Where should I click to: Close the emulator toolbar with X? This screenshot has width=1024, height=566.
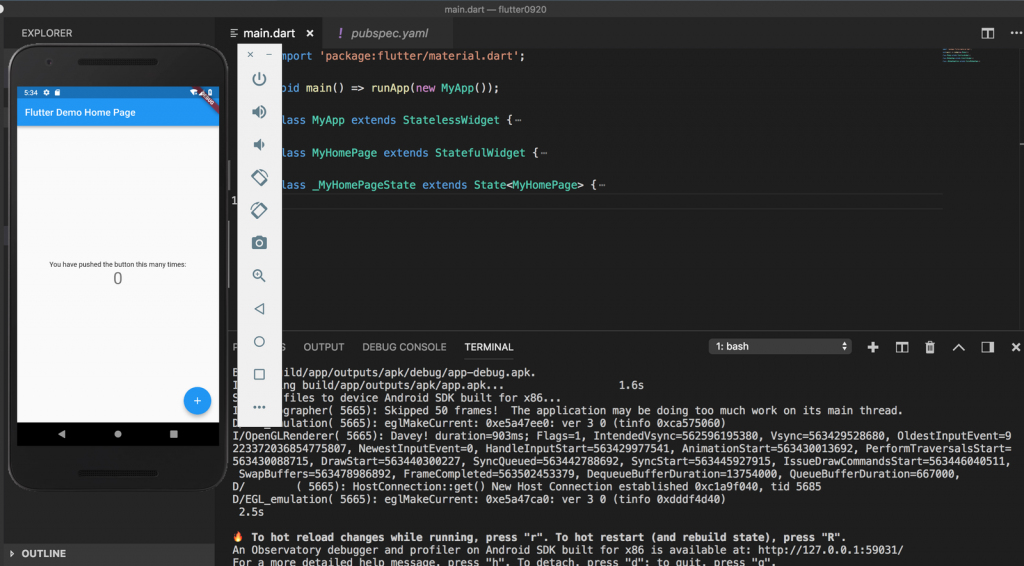click(250, 55)
